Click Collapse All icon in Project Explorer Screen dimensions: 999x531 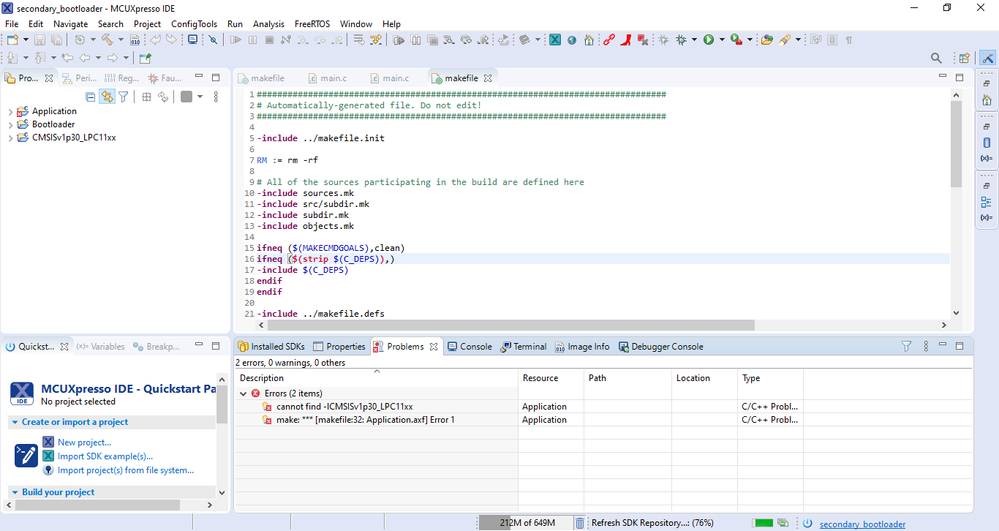90,97
